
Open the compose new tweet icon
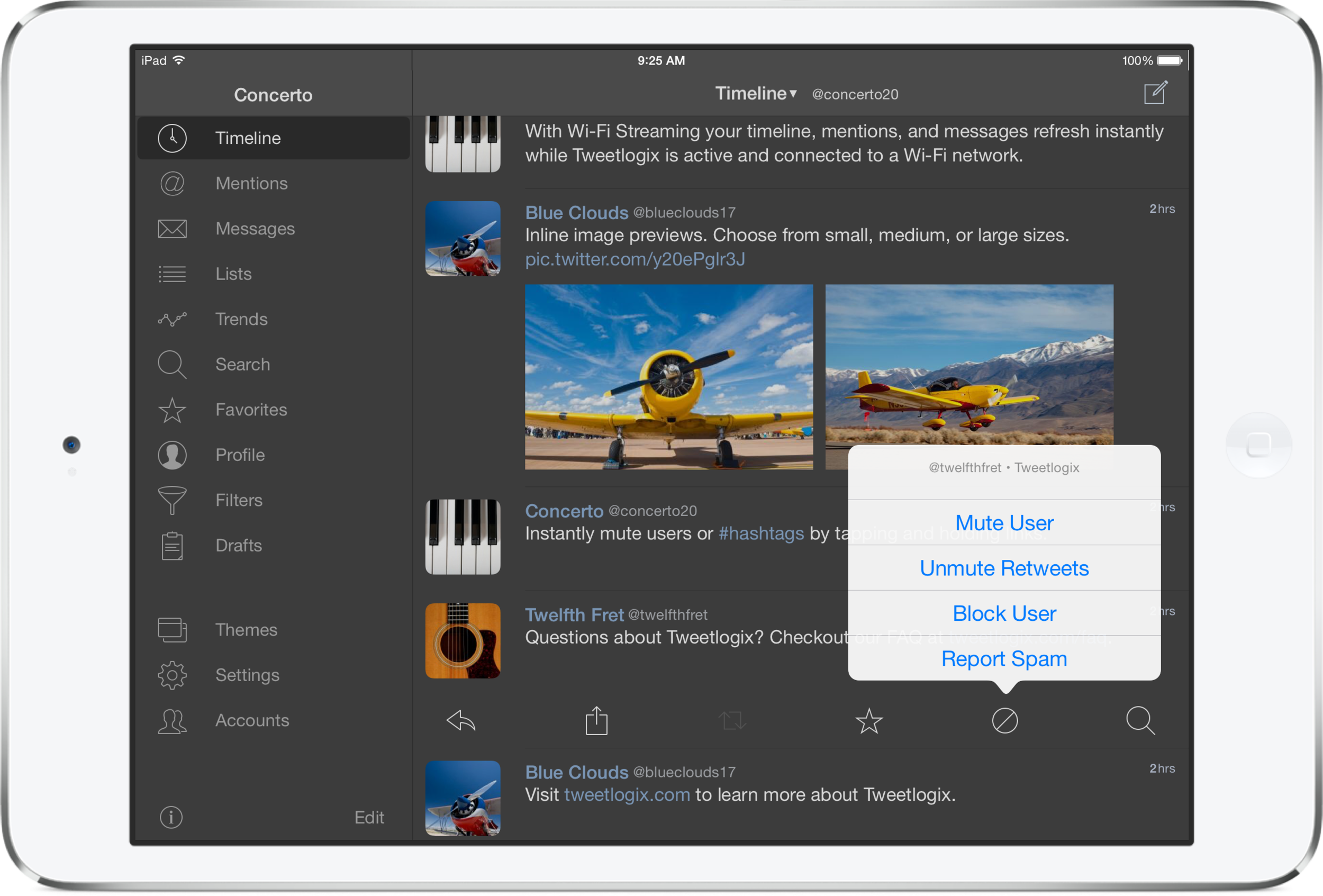(1155, 93)
